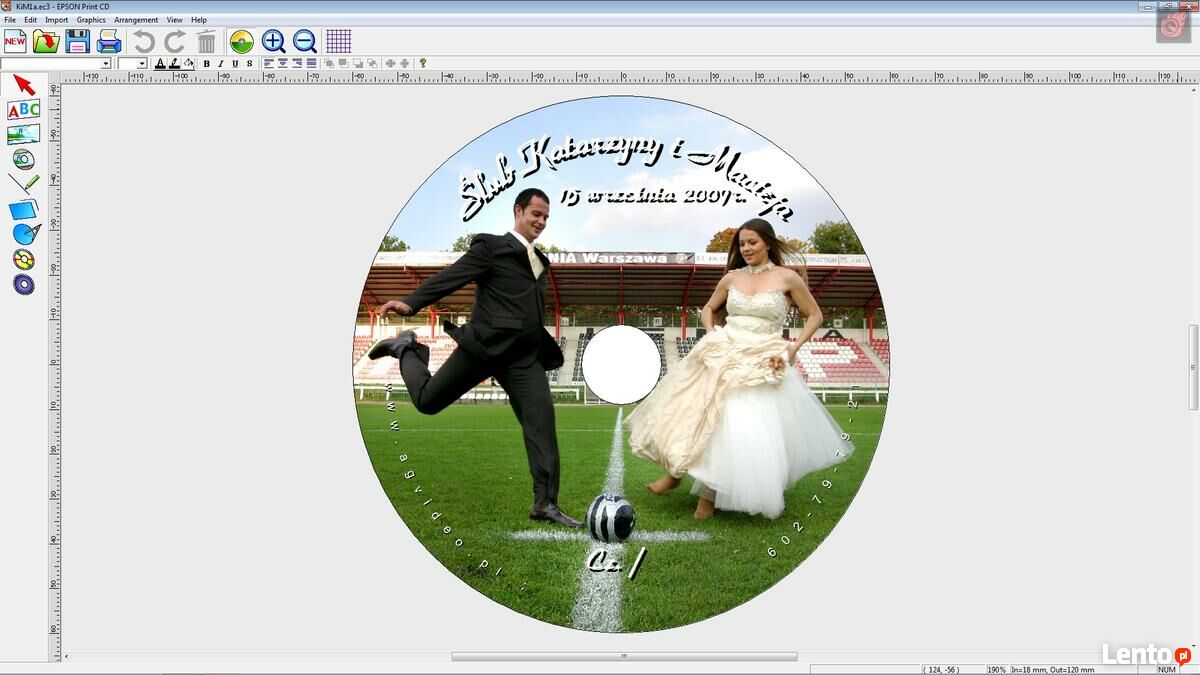Click the horizontal scrollbar at the bottom
Image resolution: width=1200 pixels, height=675 pixels.
click(x=624, y=657)
